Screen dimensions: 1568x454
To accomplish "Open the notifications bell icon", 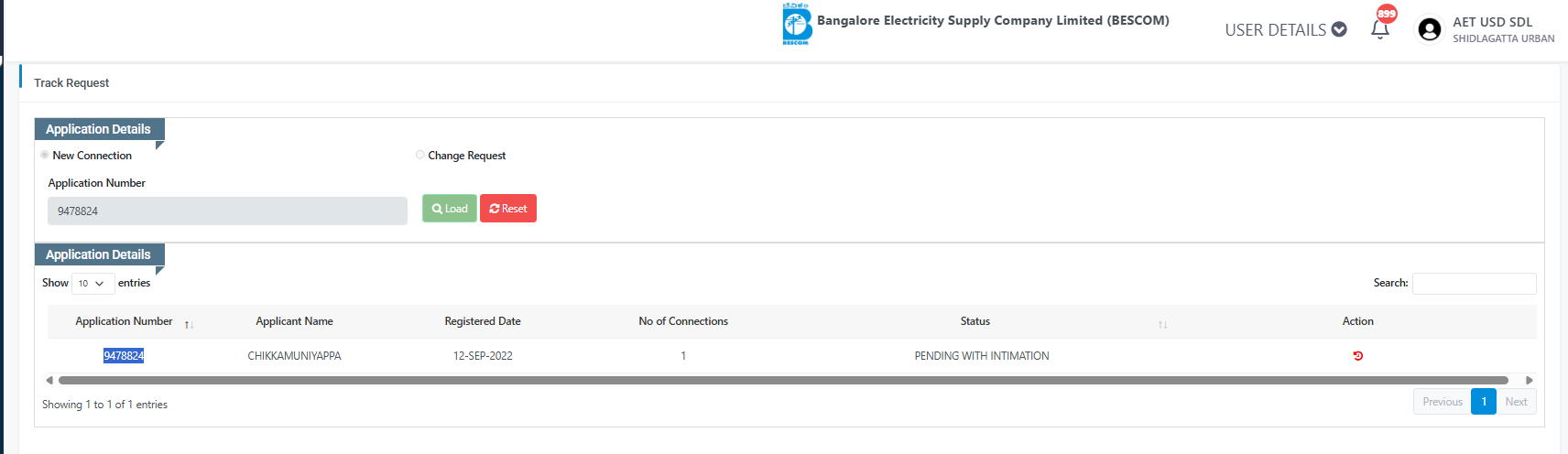I will point(1379,29).
